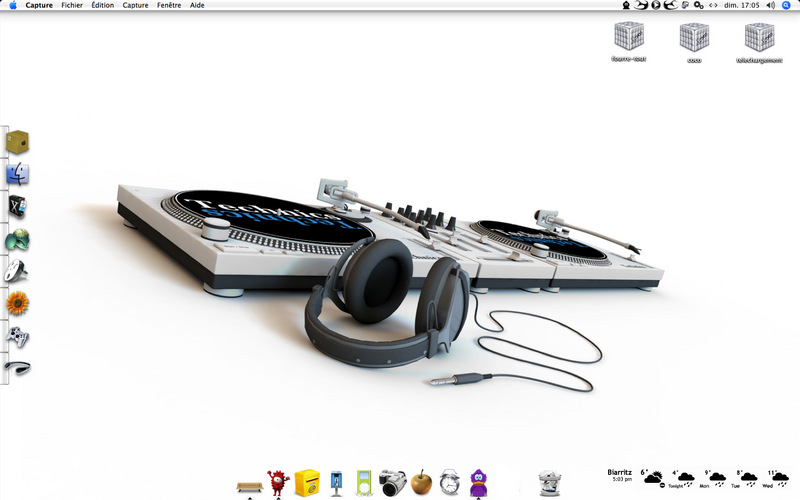Screen dimensions: 800x500
Task: Open the Trash in the dock
Action: click(x=549, y=483)
